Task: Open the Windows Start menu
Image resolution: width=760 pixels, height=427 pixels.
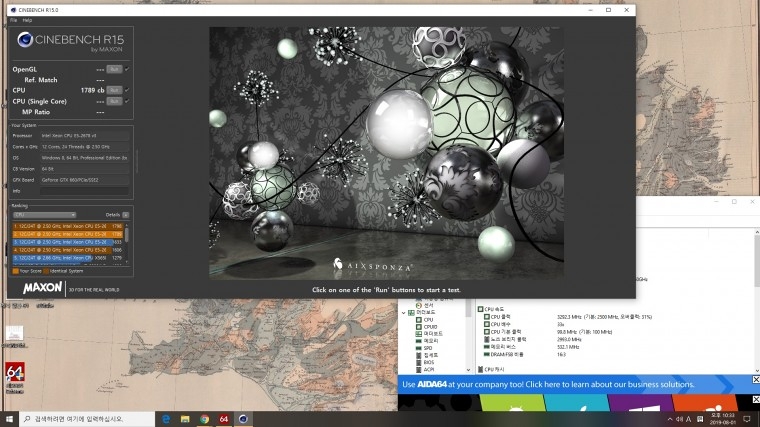Action: (9, 419)
